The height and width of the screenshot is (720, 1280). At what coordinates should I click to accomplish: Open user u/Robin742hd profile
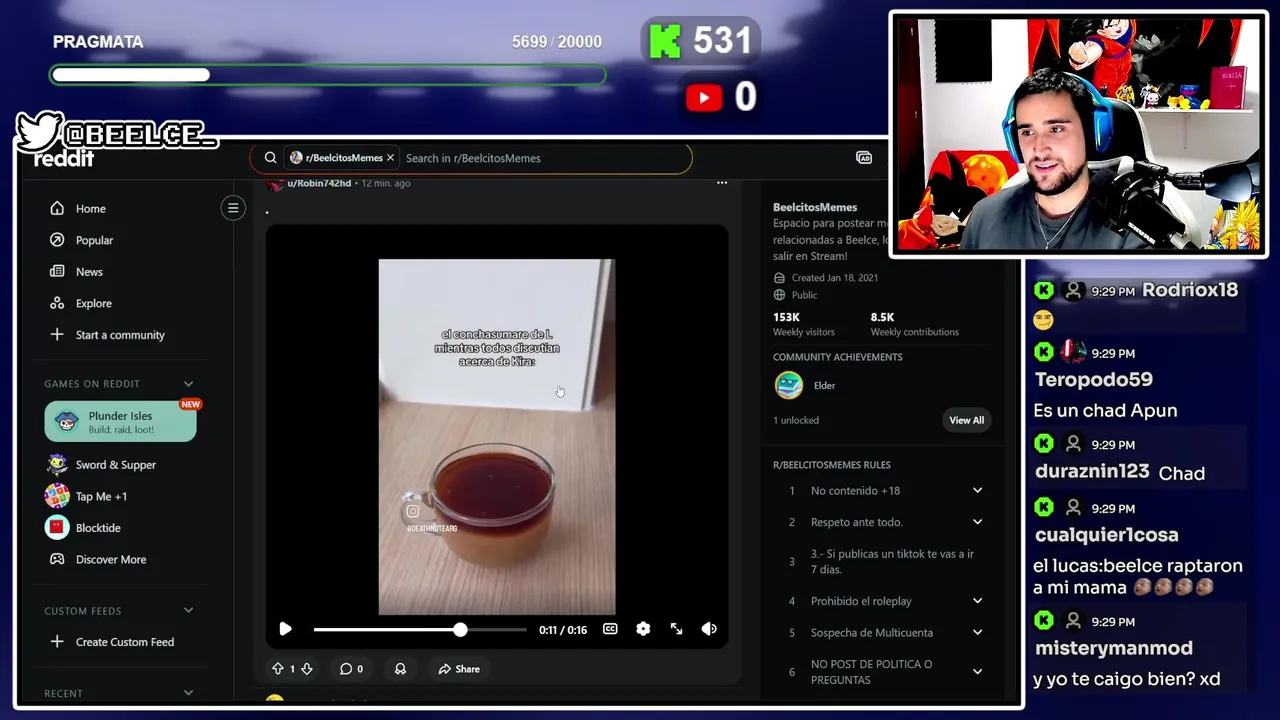click(319, 183)
